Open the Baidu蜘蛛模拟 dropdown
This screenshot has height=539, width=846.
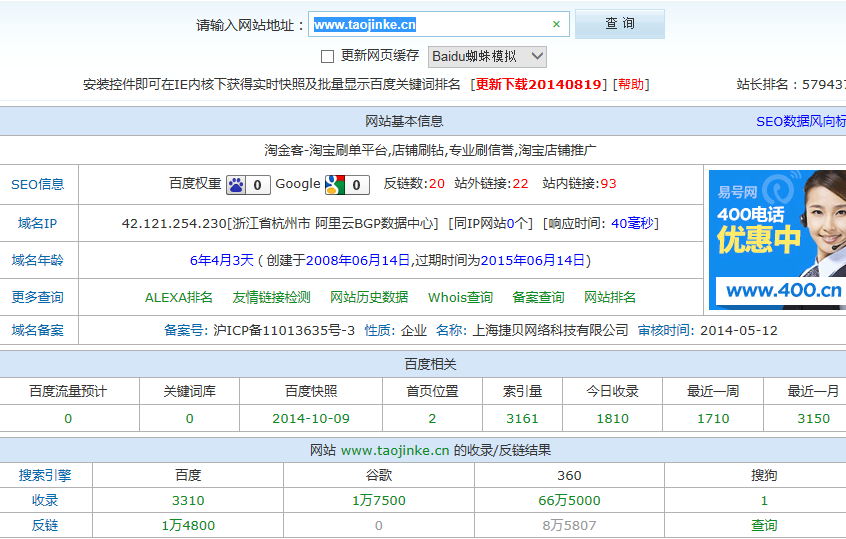click(487, 57)
